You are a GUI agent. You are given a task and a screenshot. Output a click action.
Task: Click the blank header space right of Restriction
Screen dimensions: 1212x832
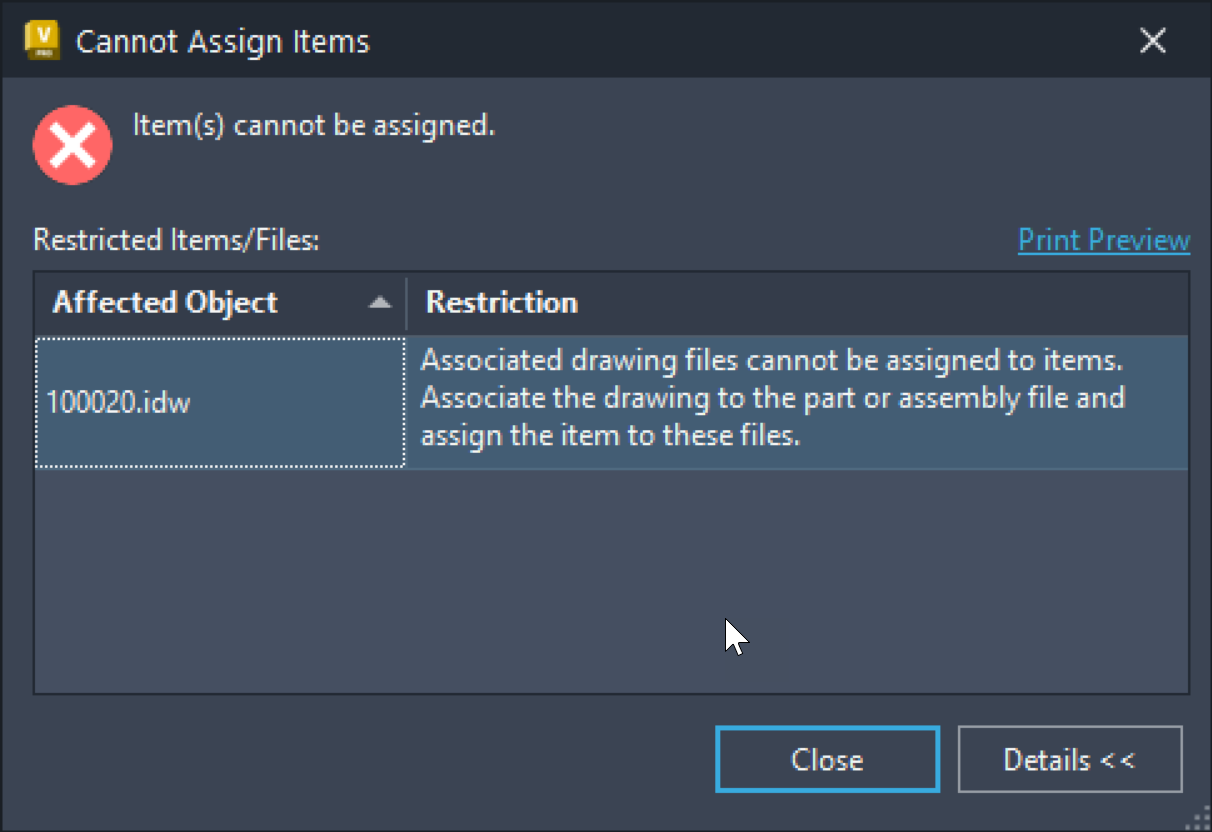(x=880, y=303)
